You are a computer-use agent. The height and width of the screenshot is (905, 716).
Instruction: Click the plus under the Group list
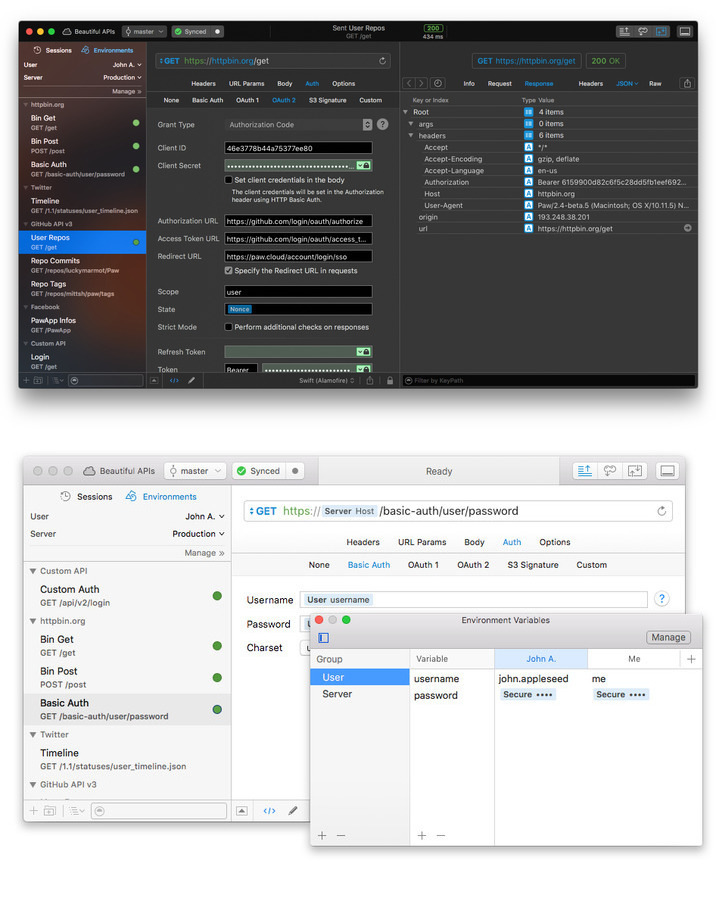pyautogui.click(x=322, y=835)
